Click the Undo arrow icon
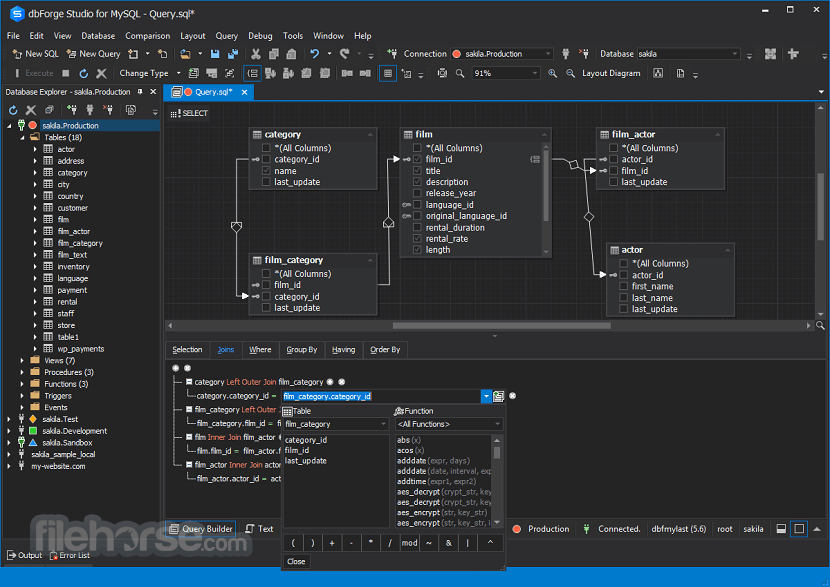 click(314, 54)
